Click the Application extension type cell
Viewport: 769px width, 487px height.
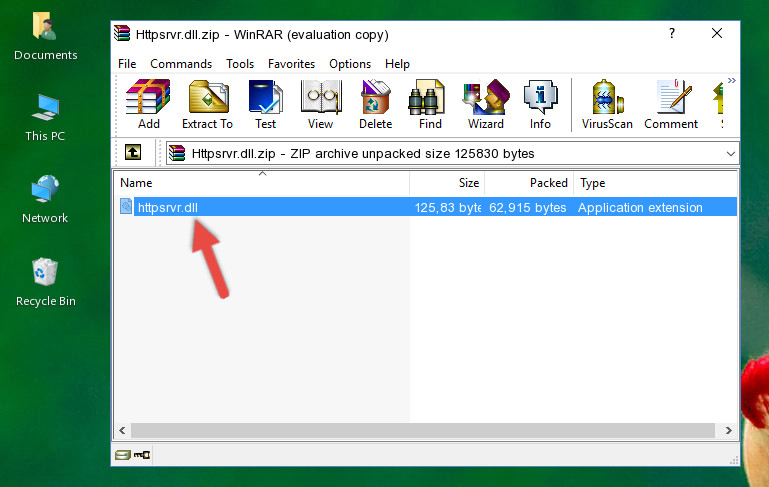640,207
